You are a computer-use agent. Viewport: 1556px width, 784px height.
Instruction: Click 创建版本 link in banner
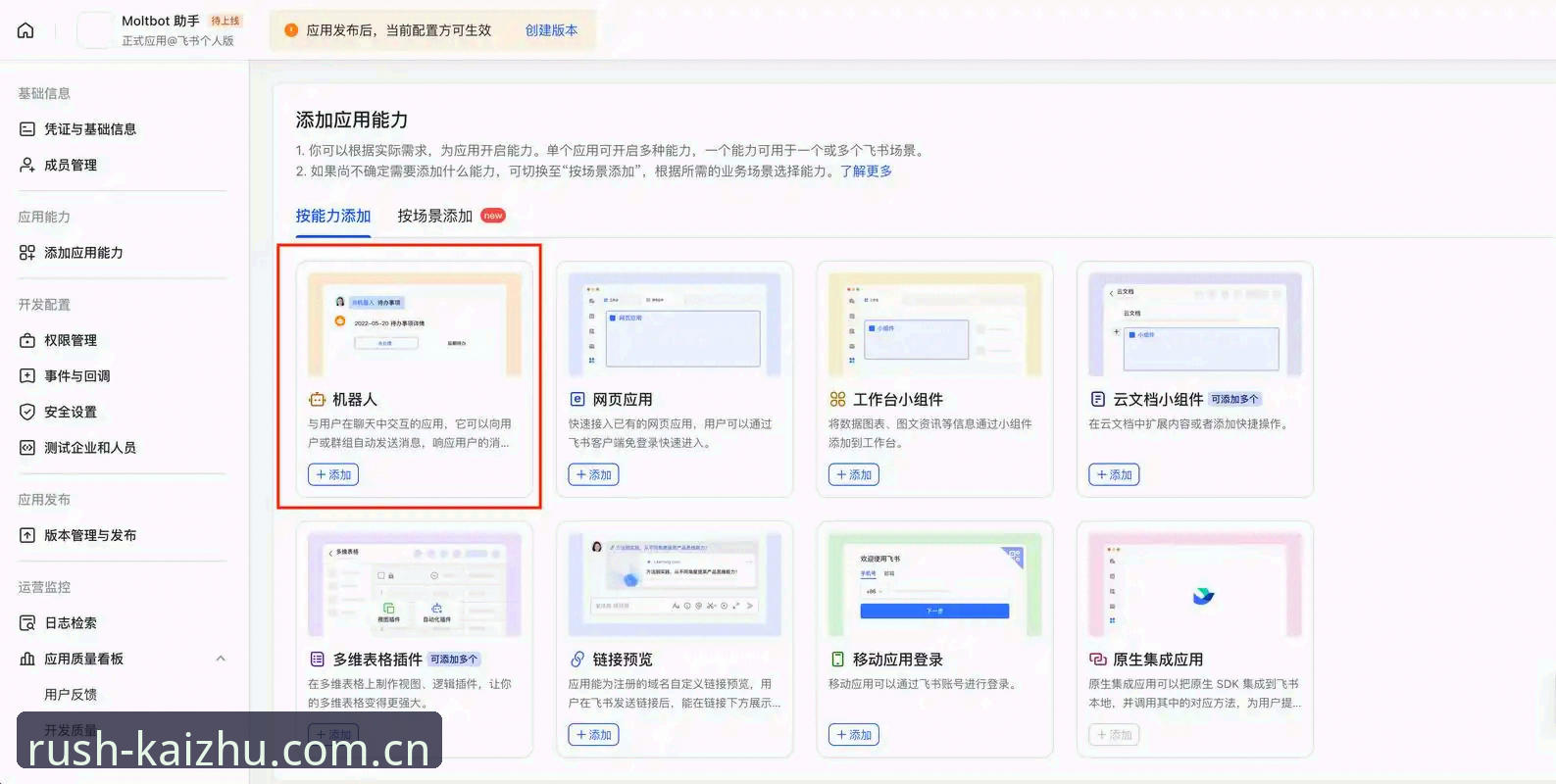[x=552, y=30]
